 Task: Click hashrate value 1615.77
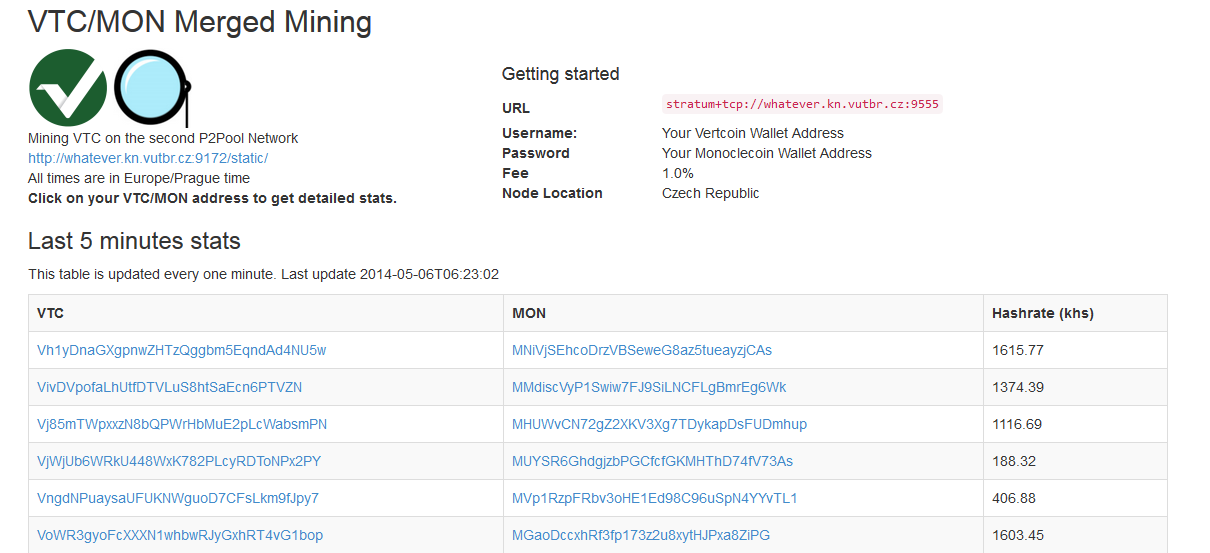click(1018, 350)
